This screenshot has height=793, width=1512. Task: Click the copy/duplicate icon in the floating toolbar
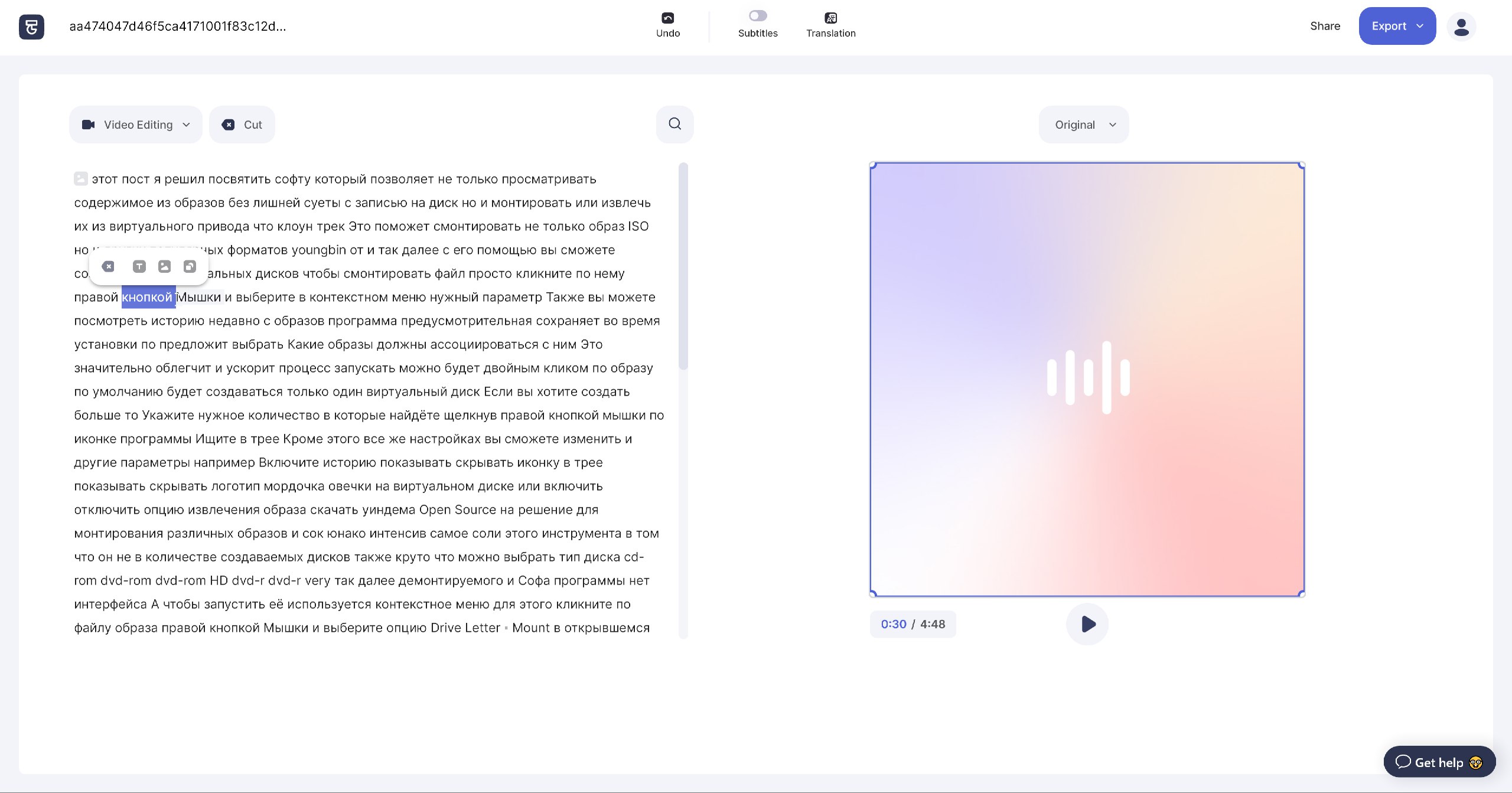190,267
